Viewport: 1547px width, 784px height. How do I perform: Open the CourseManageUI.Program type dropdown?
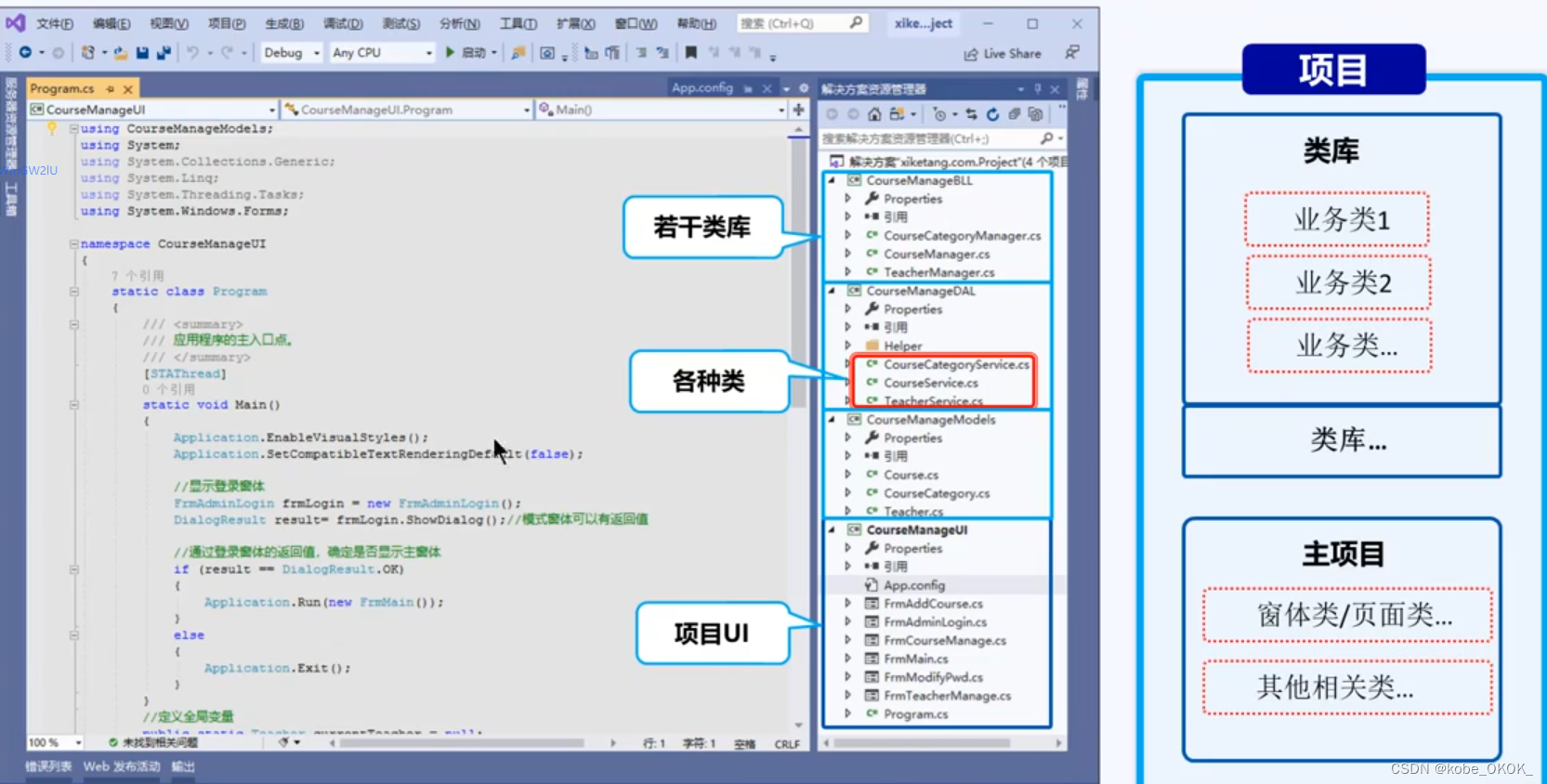click(x=407, y=110)
